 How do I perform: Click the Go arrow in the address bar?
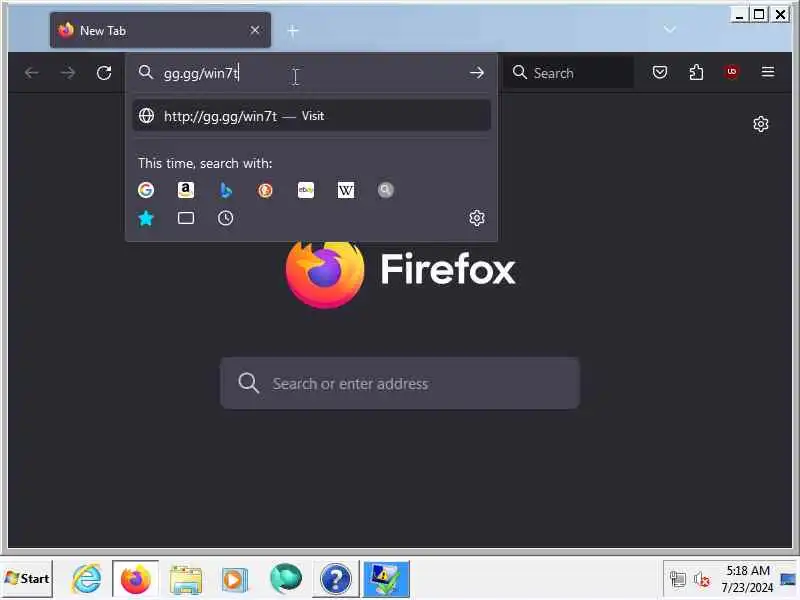477,73
